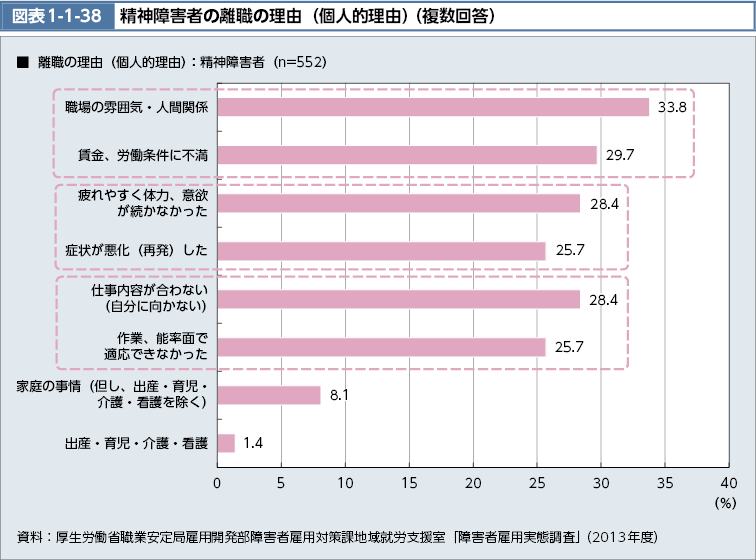The image size is (756, 560).
Task: Select the short bar for 出産・育児・介護・看護
Action: (226, 443)
